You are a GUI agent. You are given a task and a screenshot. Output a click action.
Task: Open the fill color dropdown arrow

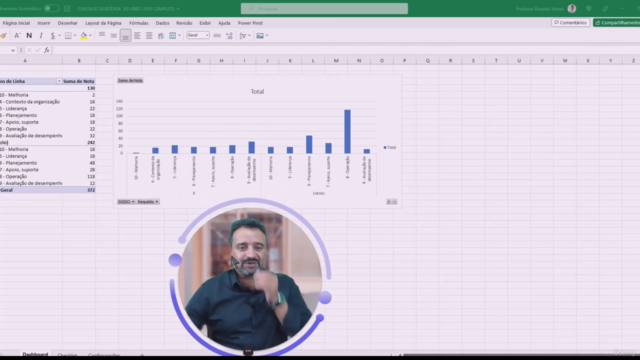click(x=90, y=36)
